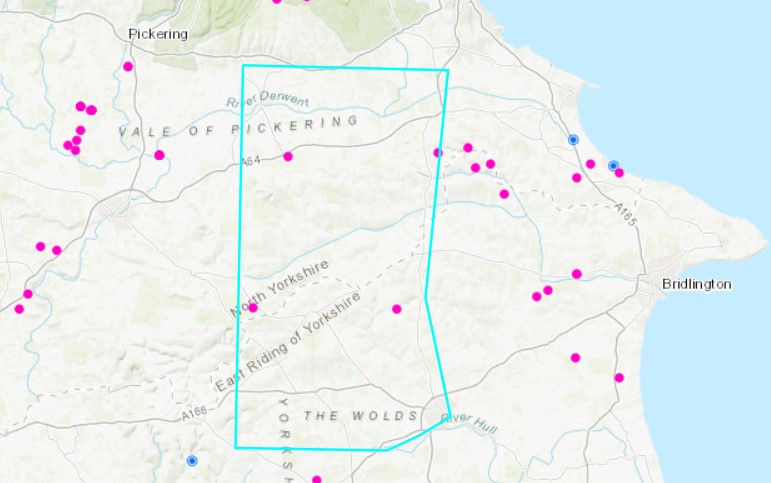771x483 pixels.
Task: Click the magenta marker at the bottom map edge
Action: pyautogui.click(x=316, y=479)
